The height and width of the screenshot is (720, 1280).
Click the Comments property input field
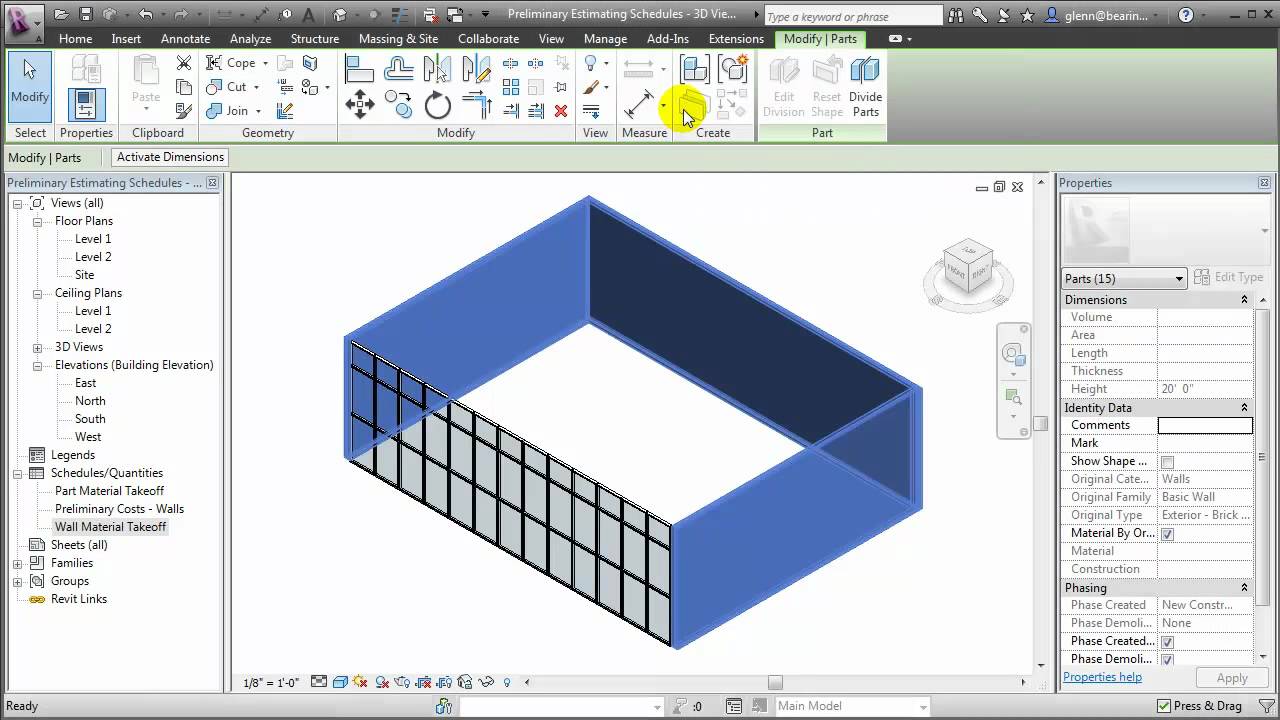pyautogui.click(x=1205, y=425)
